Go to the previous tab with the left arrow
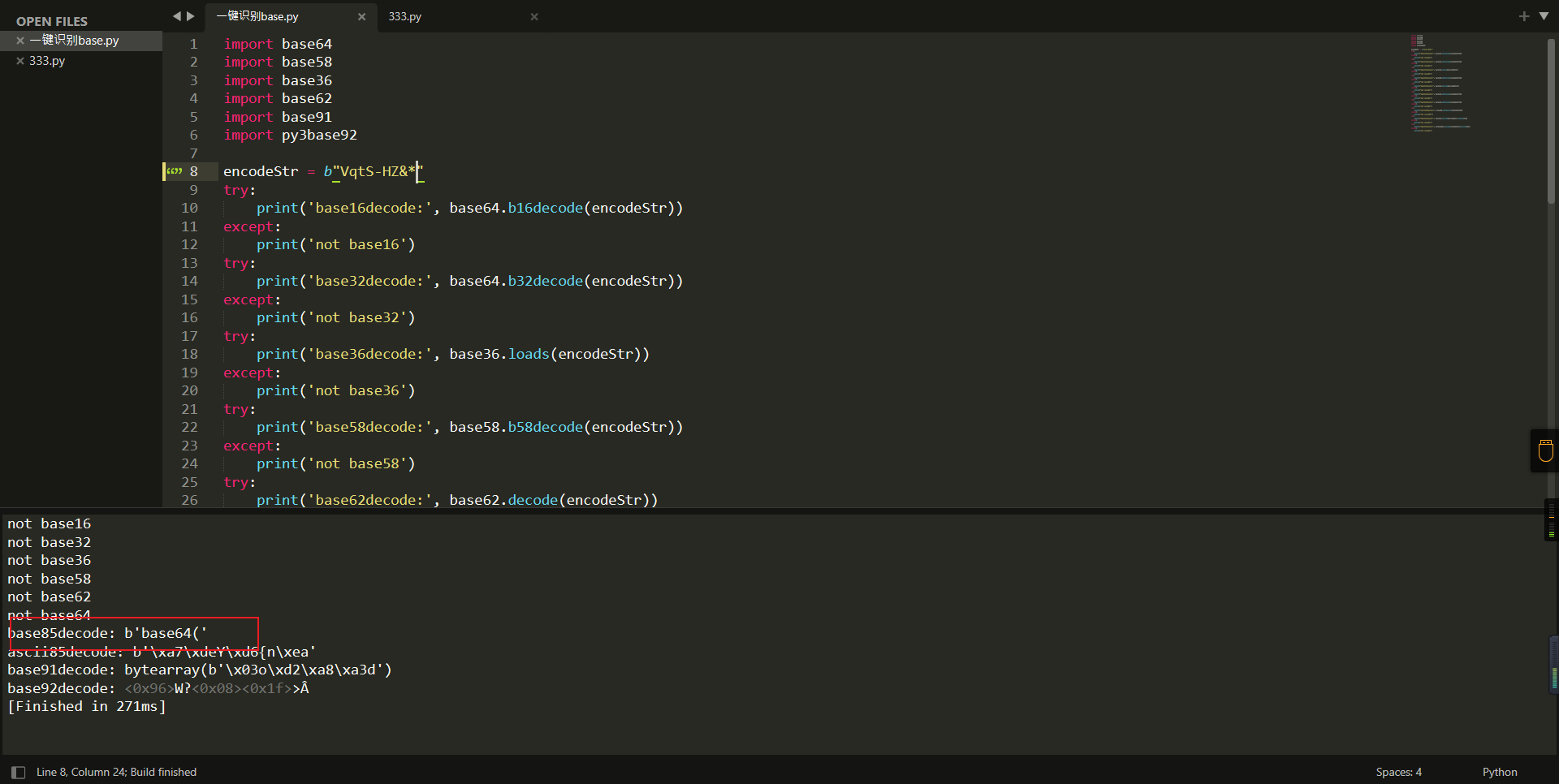This screenshot has width=1559, height=784. coord(176,16)
